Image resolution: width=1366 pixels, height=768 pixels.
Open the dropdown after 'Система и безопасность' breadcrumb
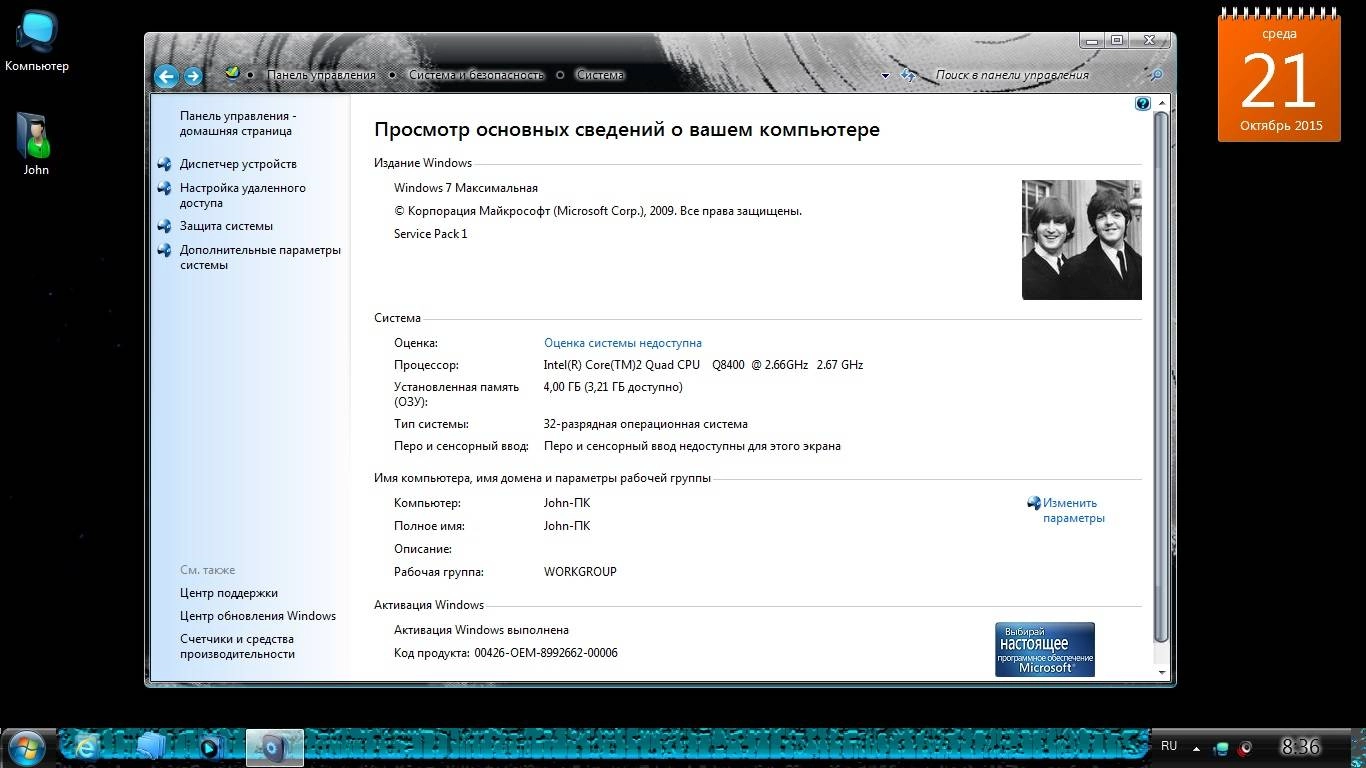coord(560,75)
